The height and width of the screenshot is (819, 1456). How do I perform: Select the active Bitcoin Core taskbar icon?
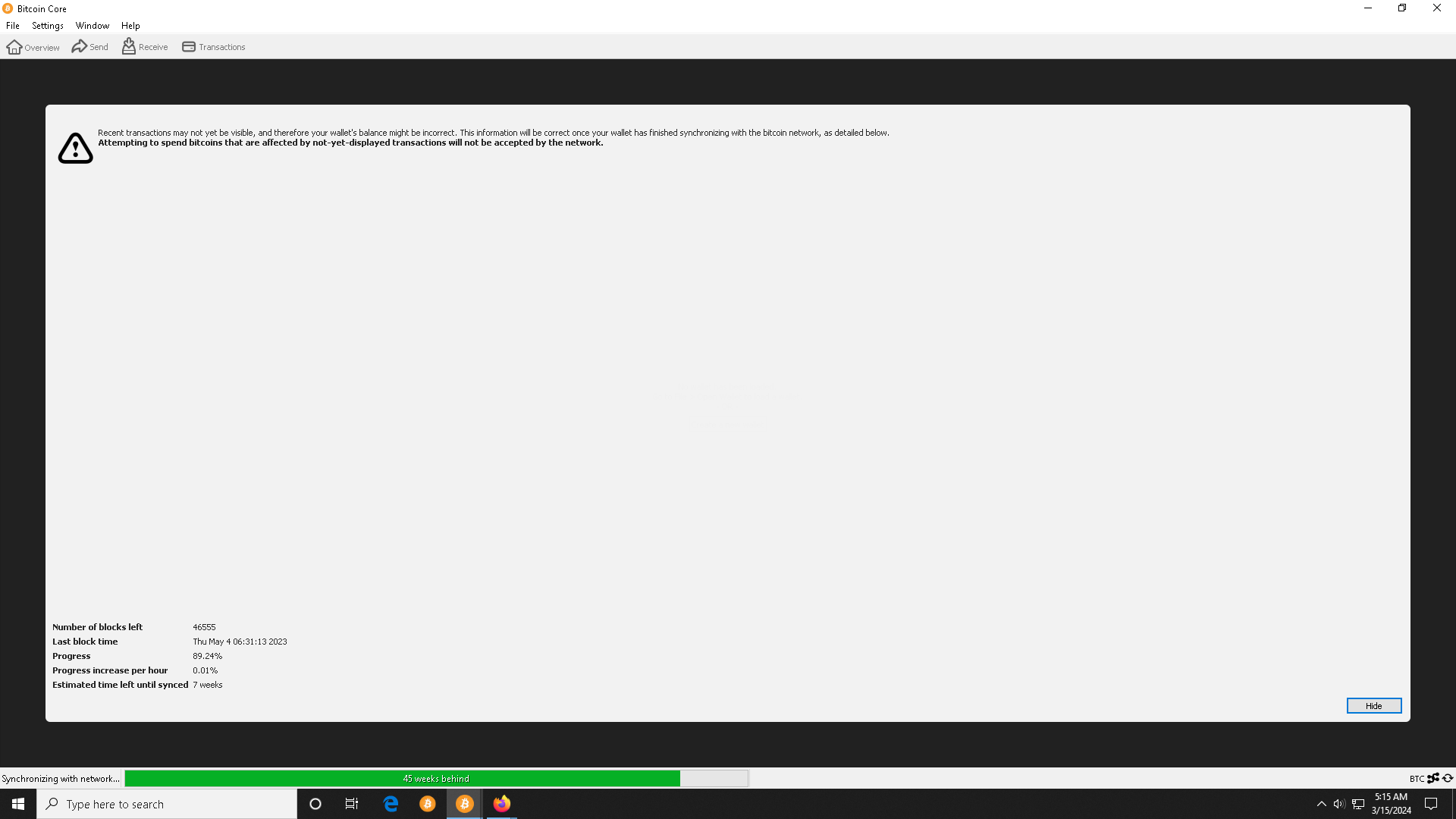(465, 804)
